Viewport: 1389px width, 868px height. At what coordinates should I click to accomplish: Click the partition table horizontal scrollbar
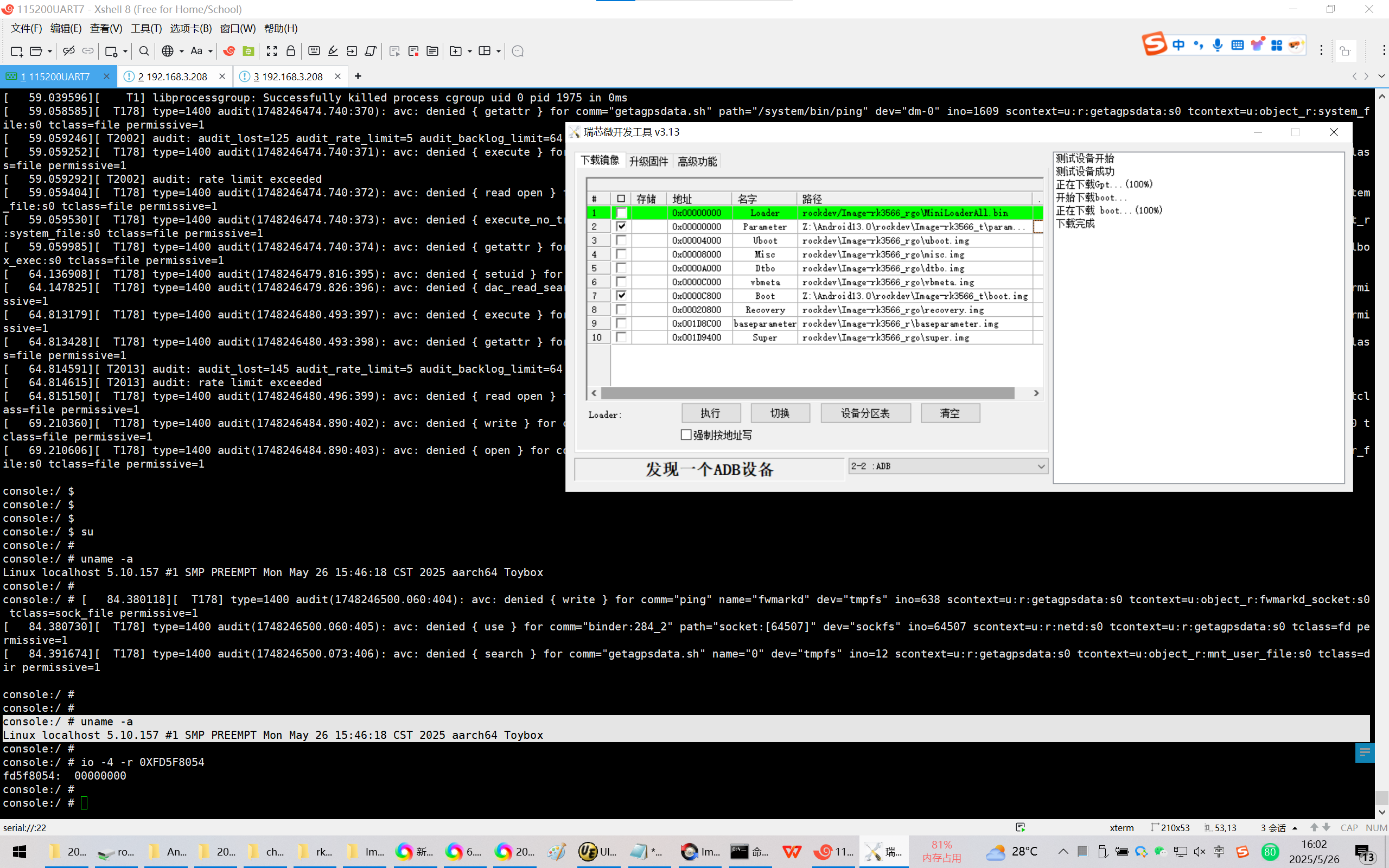tap(806, 393)
